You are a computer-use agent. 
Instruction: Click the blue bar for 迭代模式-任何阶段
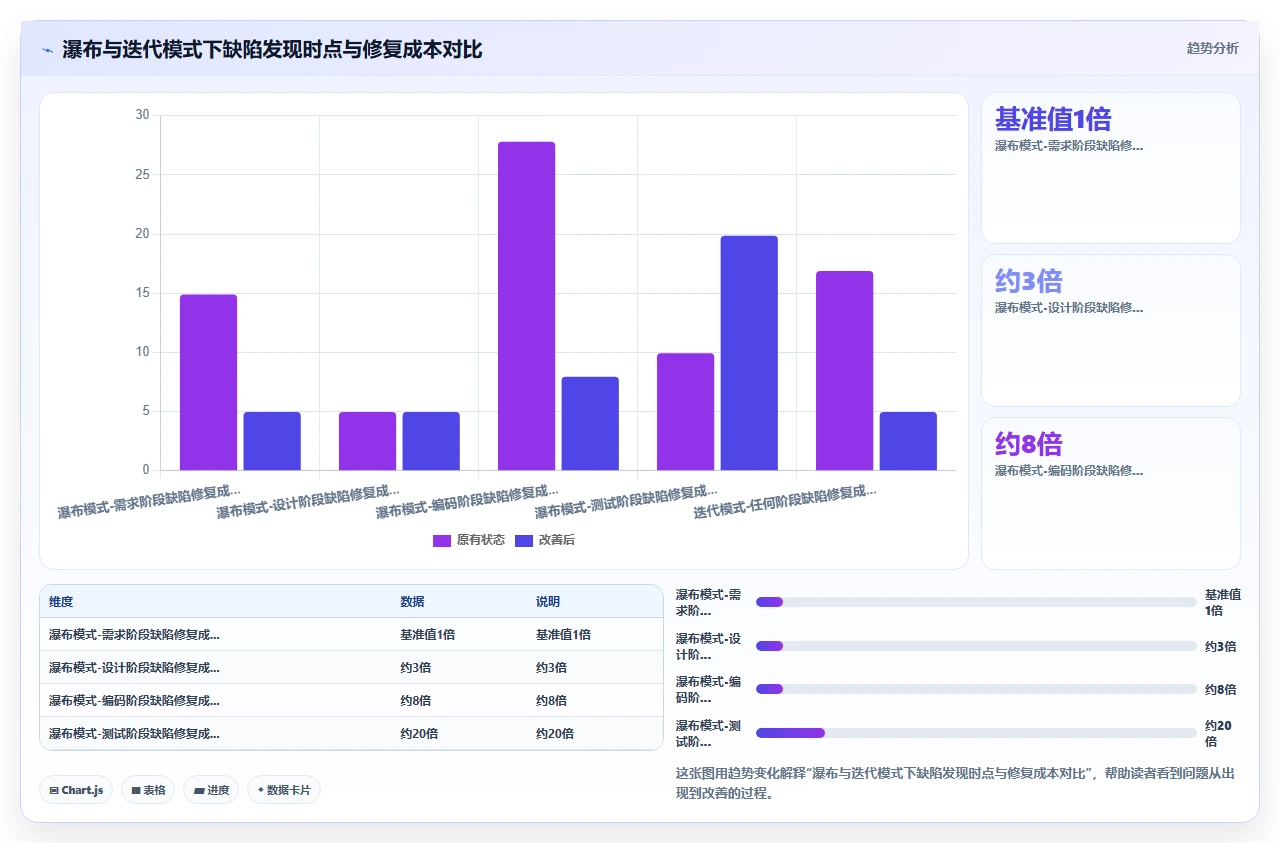908,441
